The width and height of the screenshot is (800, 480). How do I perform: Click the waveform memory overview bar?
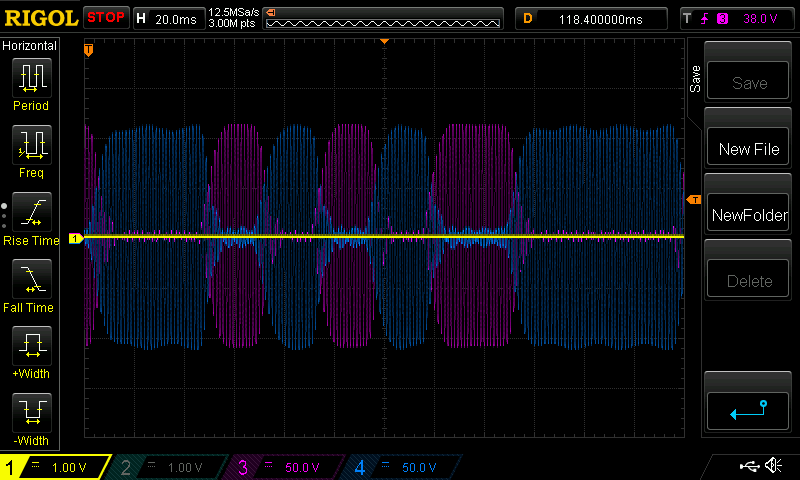click(x=383, y=23)
